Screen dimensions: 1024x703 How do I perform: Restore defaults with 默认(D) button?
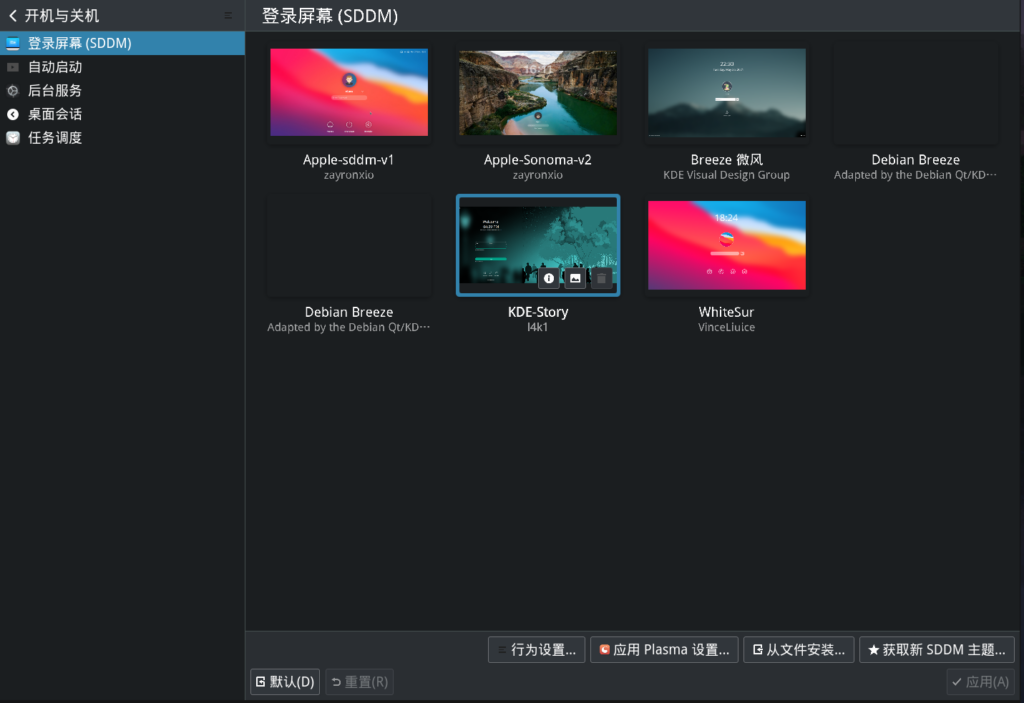point(285,681)
